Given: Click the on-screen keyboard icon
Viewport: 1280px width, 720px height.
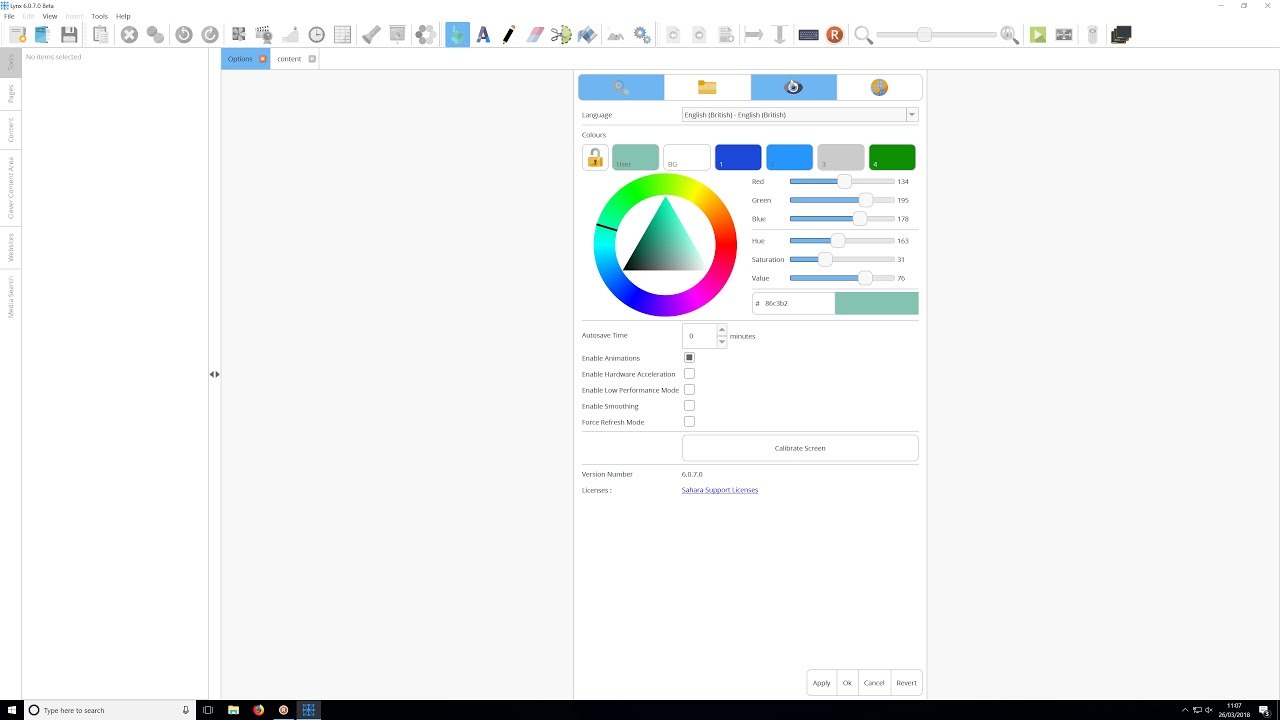Looking at the screenshot, I should click(x=808, y=35).
